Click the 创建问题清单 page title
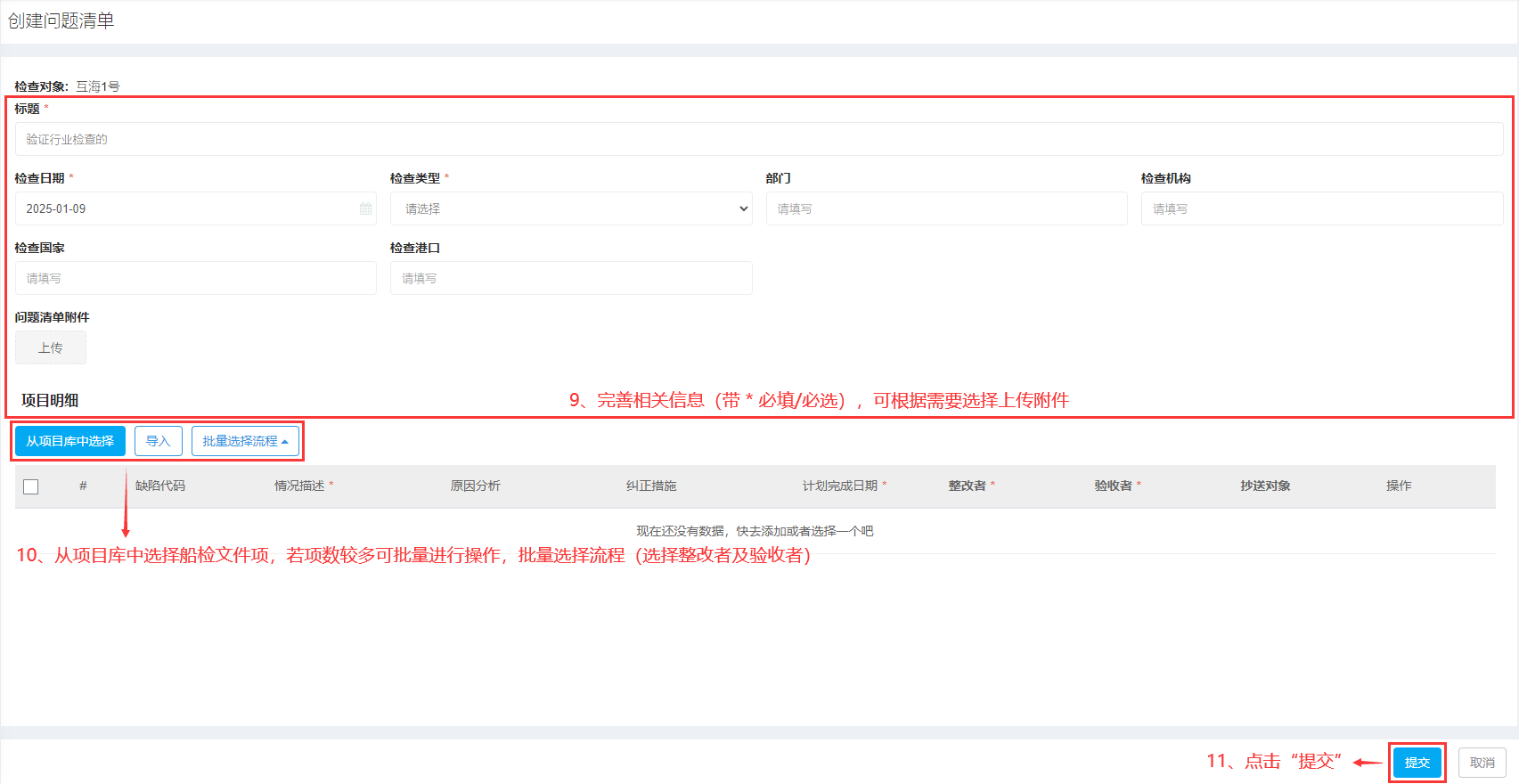Image resolution: width=1519 pixels, height=784 pixels. (61, 20)
